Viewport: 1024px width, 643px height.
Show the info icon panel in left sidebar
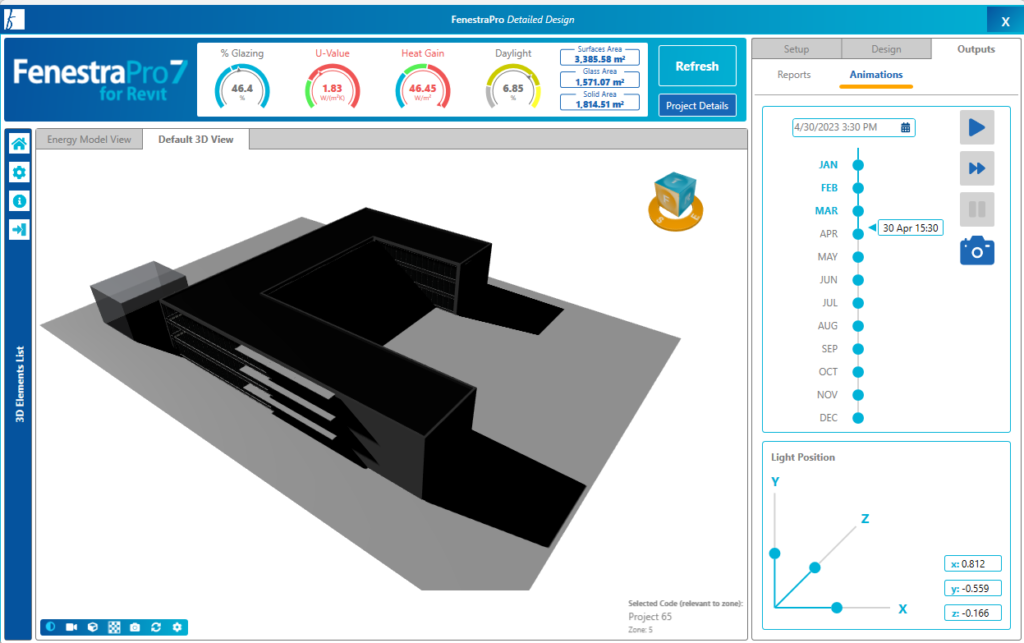[19, 201]
